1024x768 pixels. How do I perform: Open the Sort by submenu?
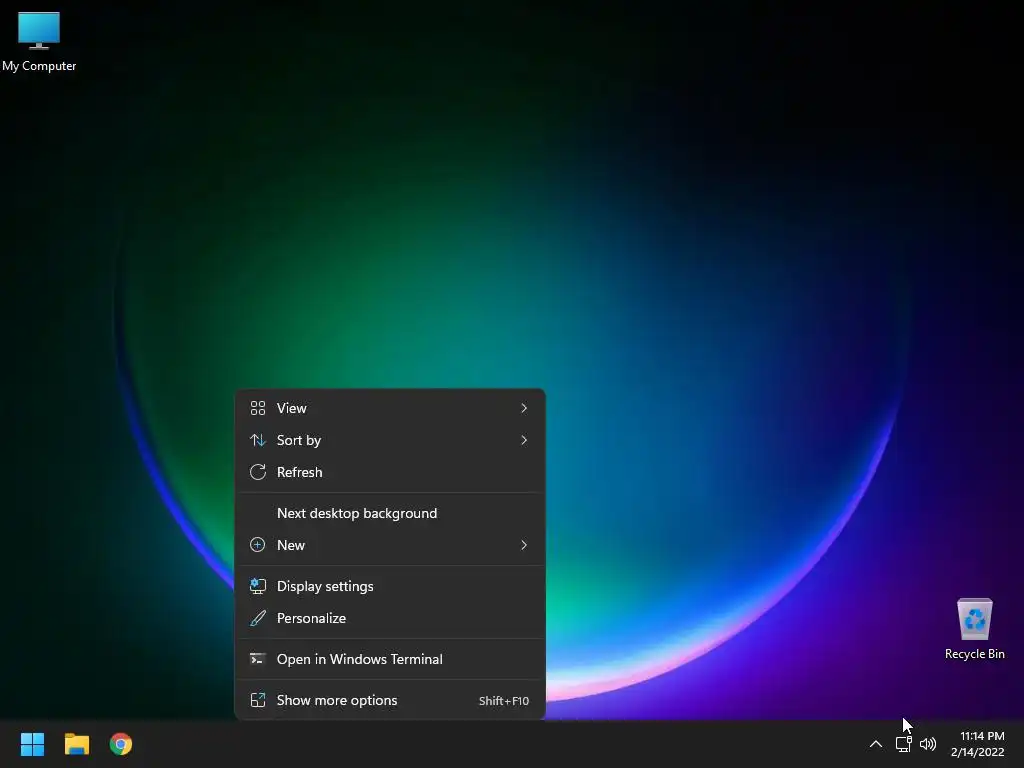[x=390, y=440]
